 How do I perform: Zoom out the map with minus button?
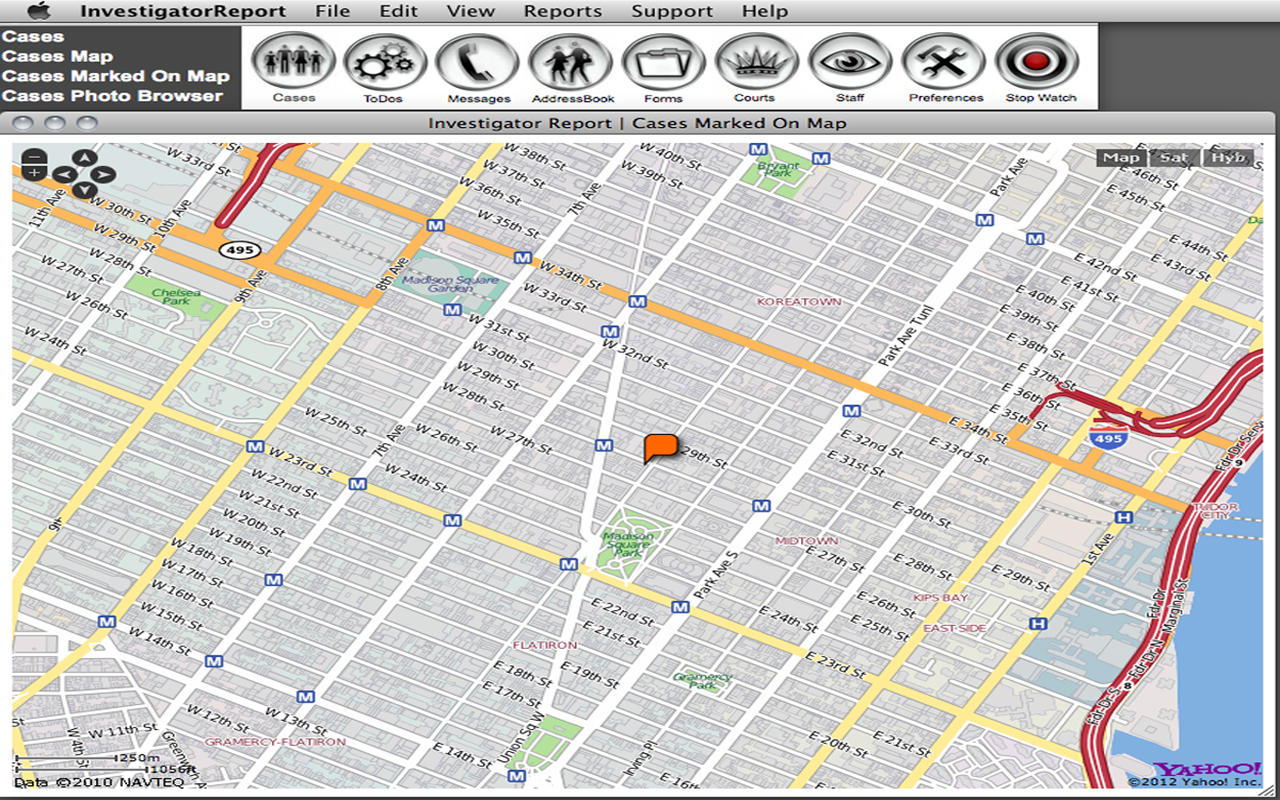coord(34,157)
